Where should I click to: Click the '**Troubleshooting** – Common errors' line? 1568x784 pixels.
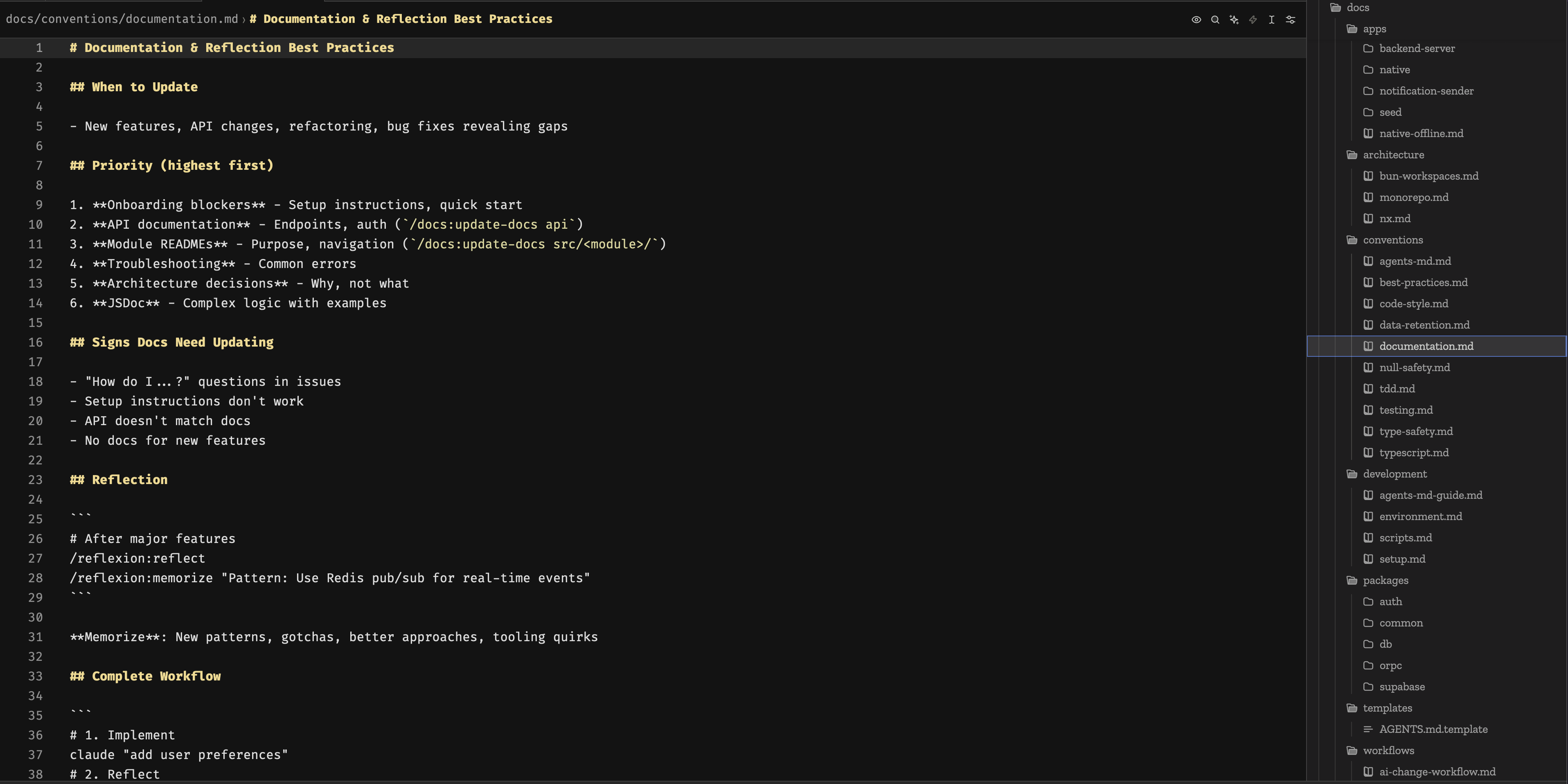point(213,264)
